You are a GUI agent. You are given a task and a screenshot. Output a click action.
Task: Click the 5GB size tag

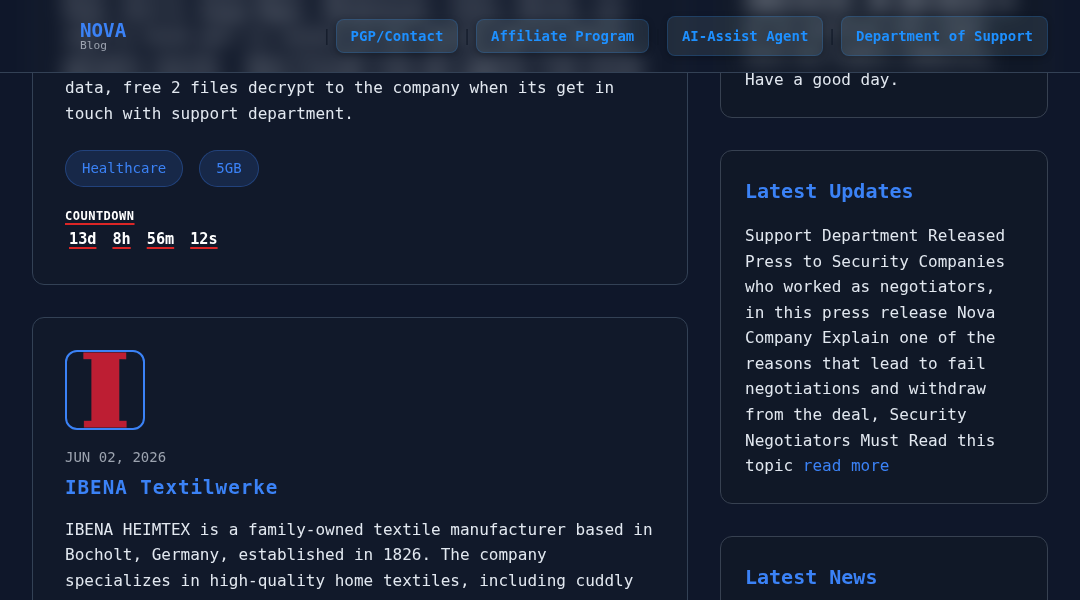click(229, 168)
